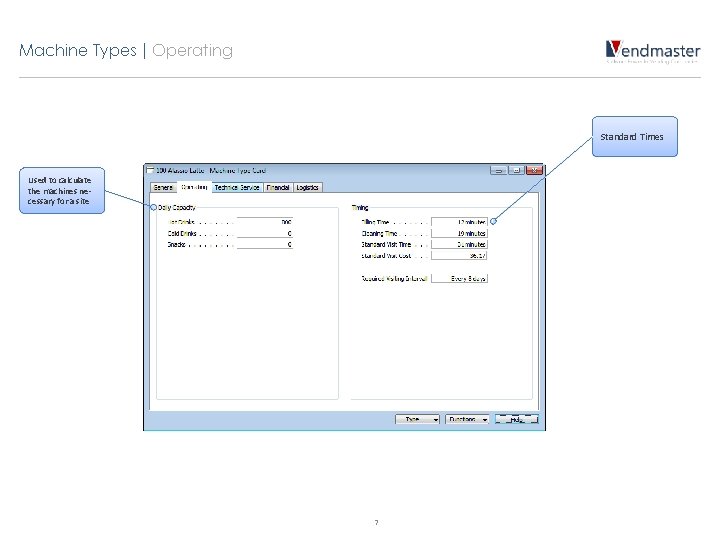This screenshot has width=720, height=540.
Task: Select the Operating tab
Action: point(194,187)
